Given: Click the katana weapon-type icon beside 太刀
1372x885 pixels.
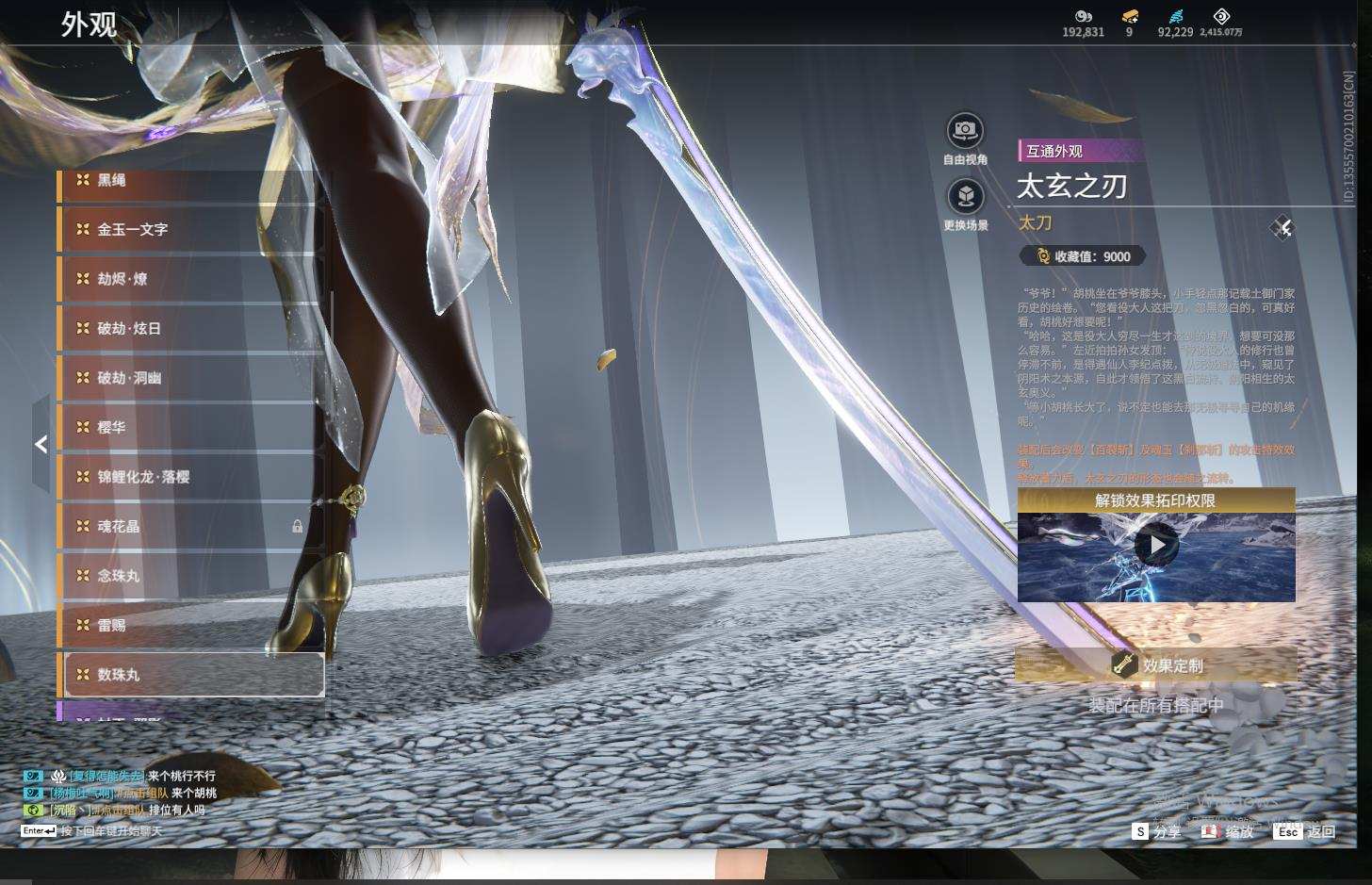Looking at the screenshot, I should (x=1282, y=227).
